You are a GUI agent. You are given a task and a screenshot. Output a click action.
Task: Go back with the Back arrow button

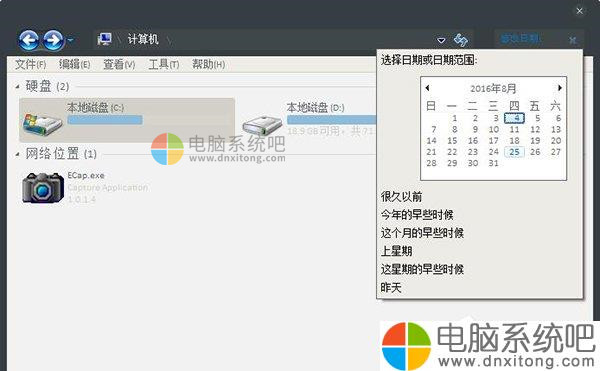tap(29, 40)
